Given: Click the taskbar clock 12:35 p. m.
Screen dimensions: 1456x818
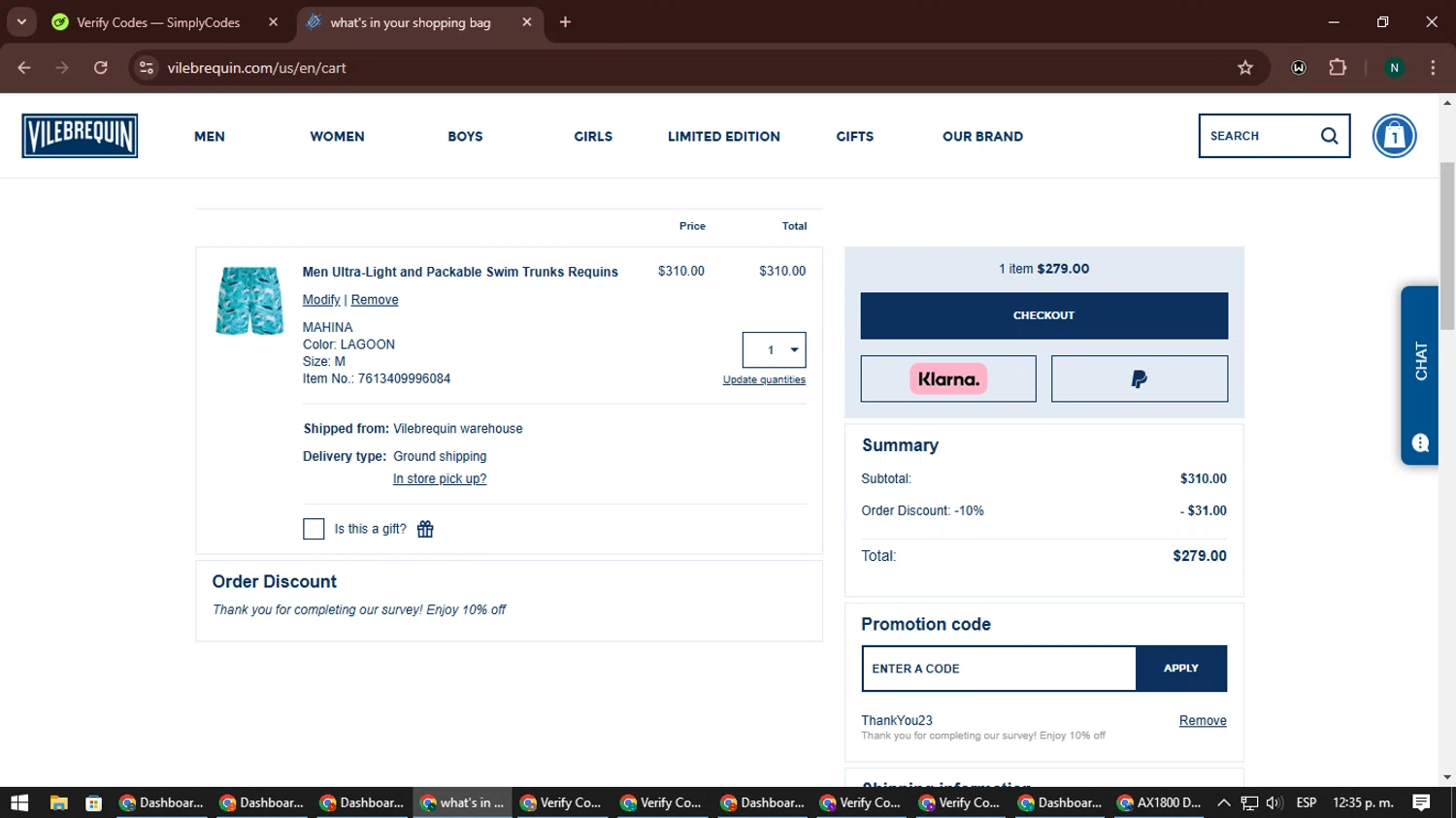Looking at the screenshot, I should [x=1364, y=802].
